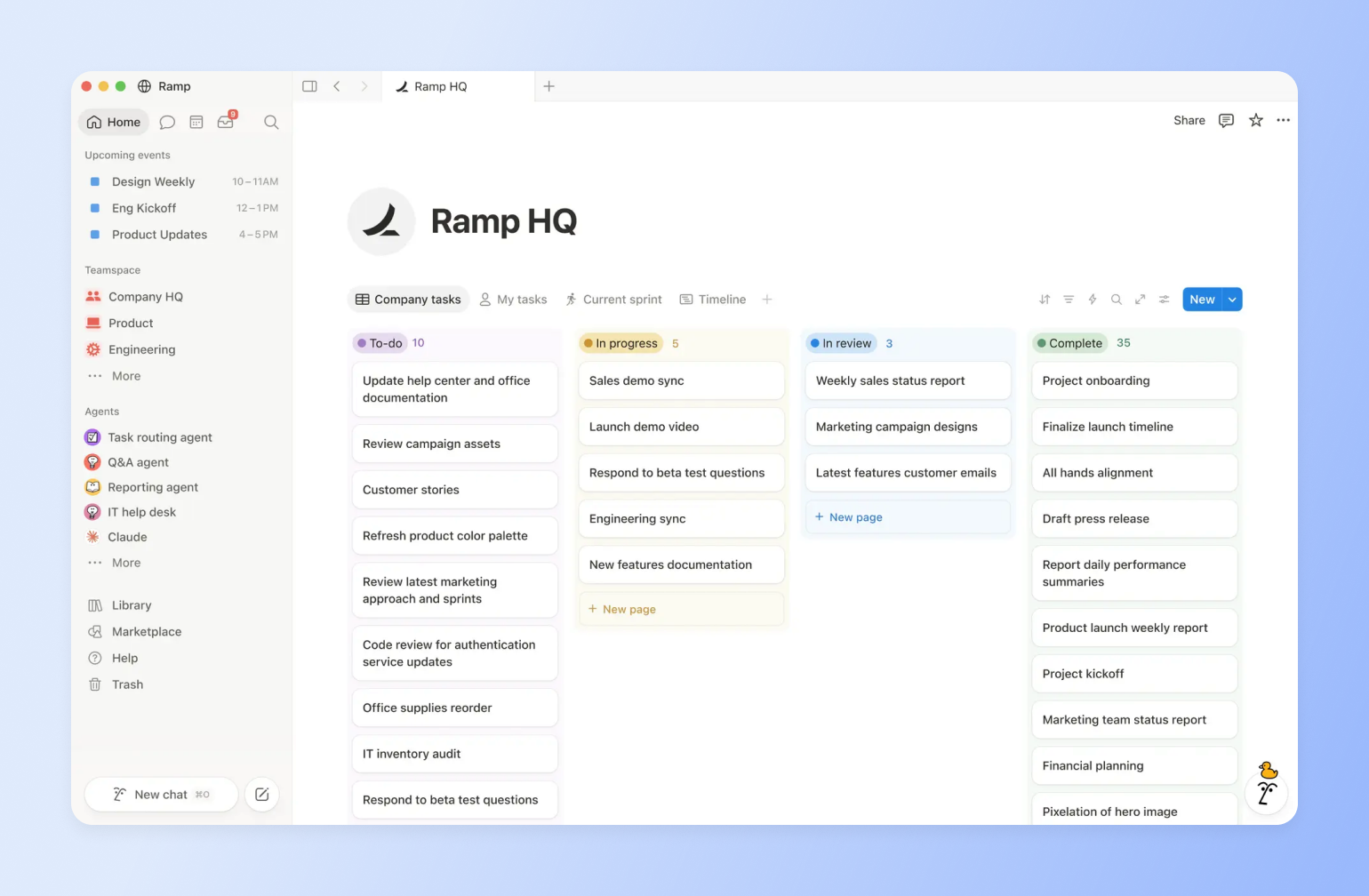This screenshot has height=896, width=1369.
Task: Star Ramp HQ page as favorite
Action: [1255, 120]
